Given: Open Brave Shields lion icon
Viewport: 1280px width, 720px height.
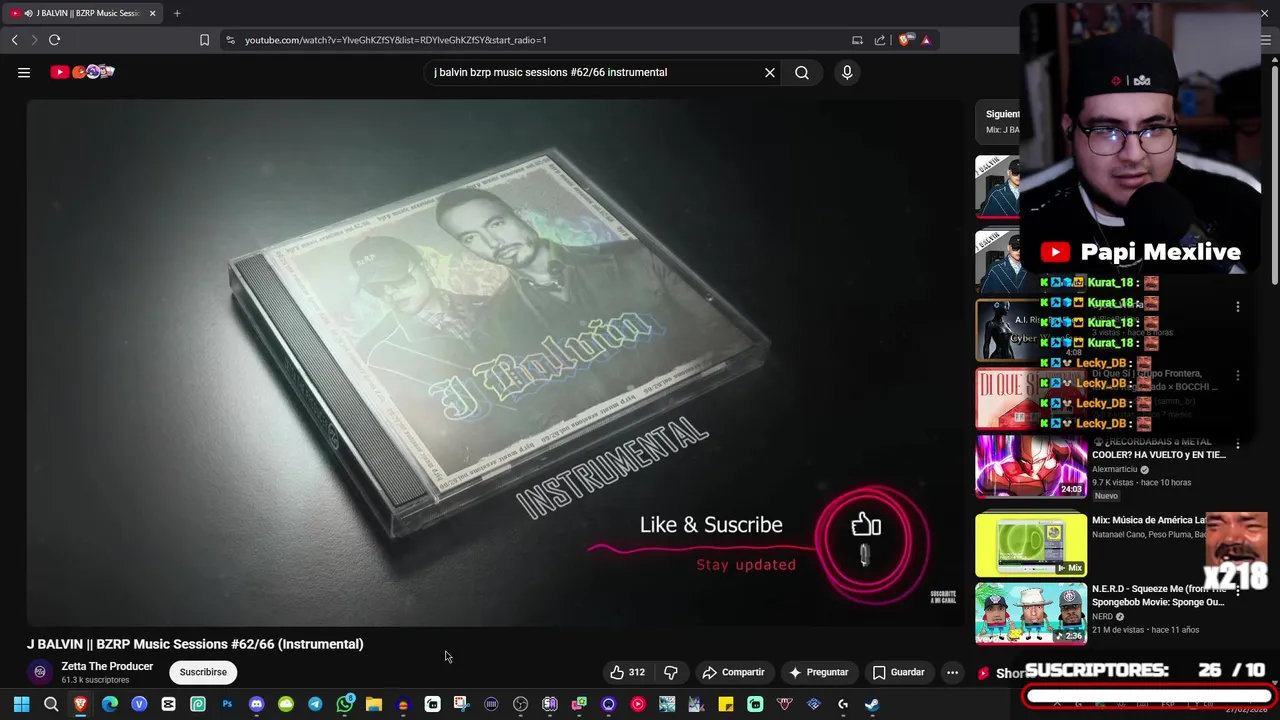Looking at the screenshot, I should [905, 40].
